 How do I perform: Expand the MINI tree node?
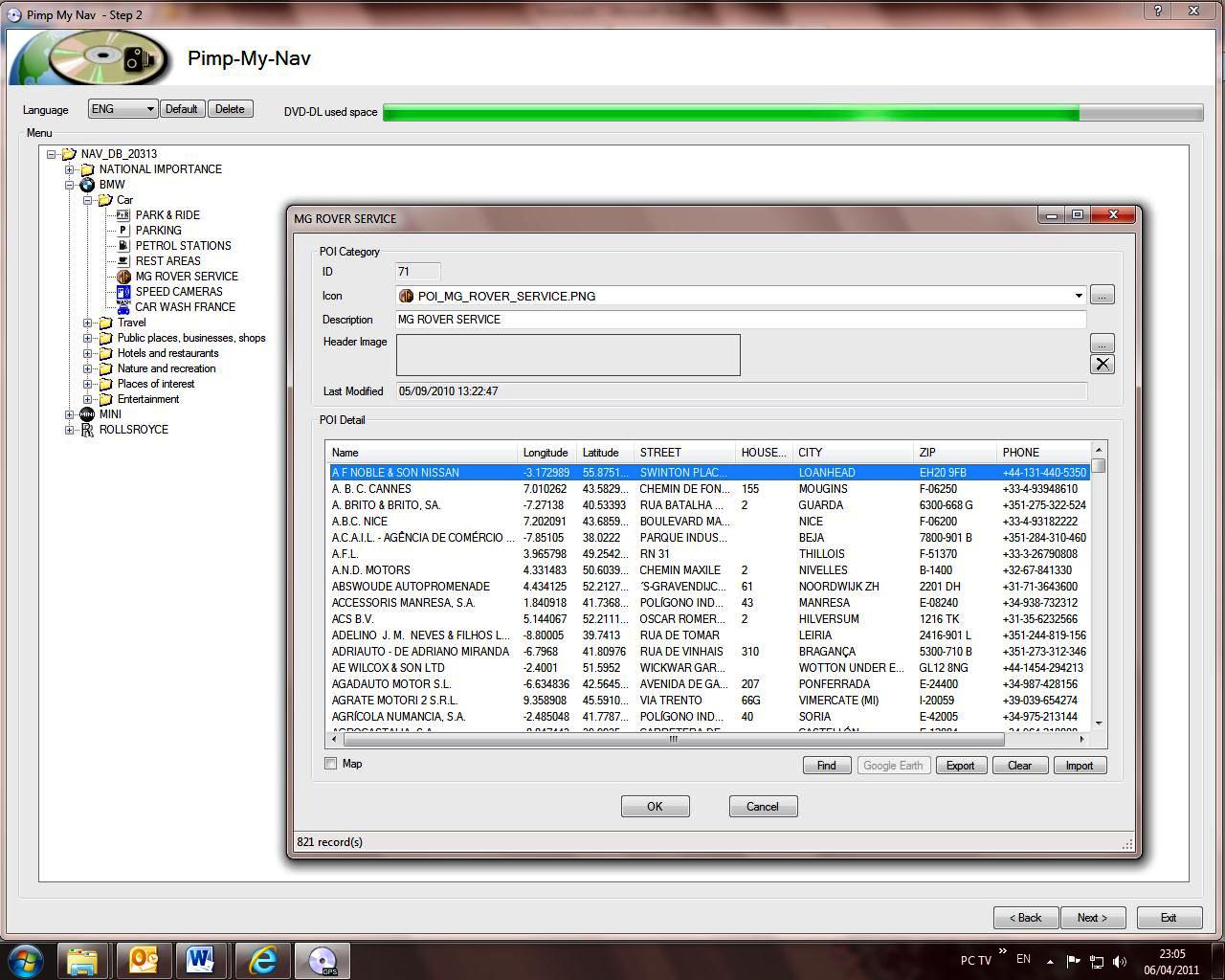(70, 414)
